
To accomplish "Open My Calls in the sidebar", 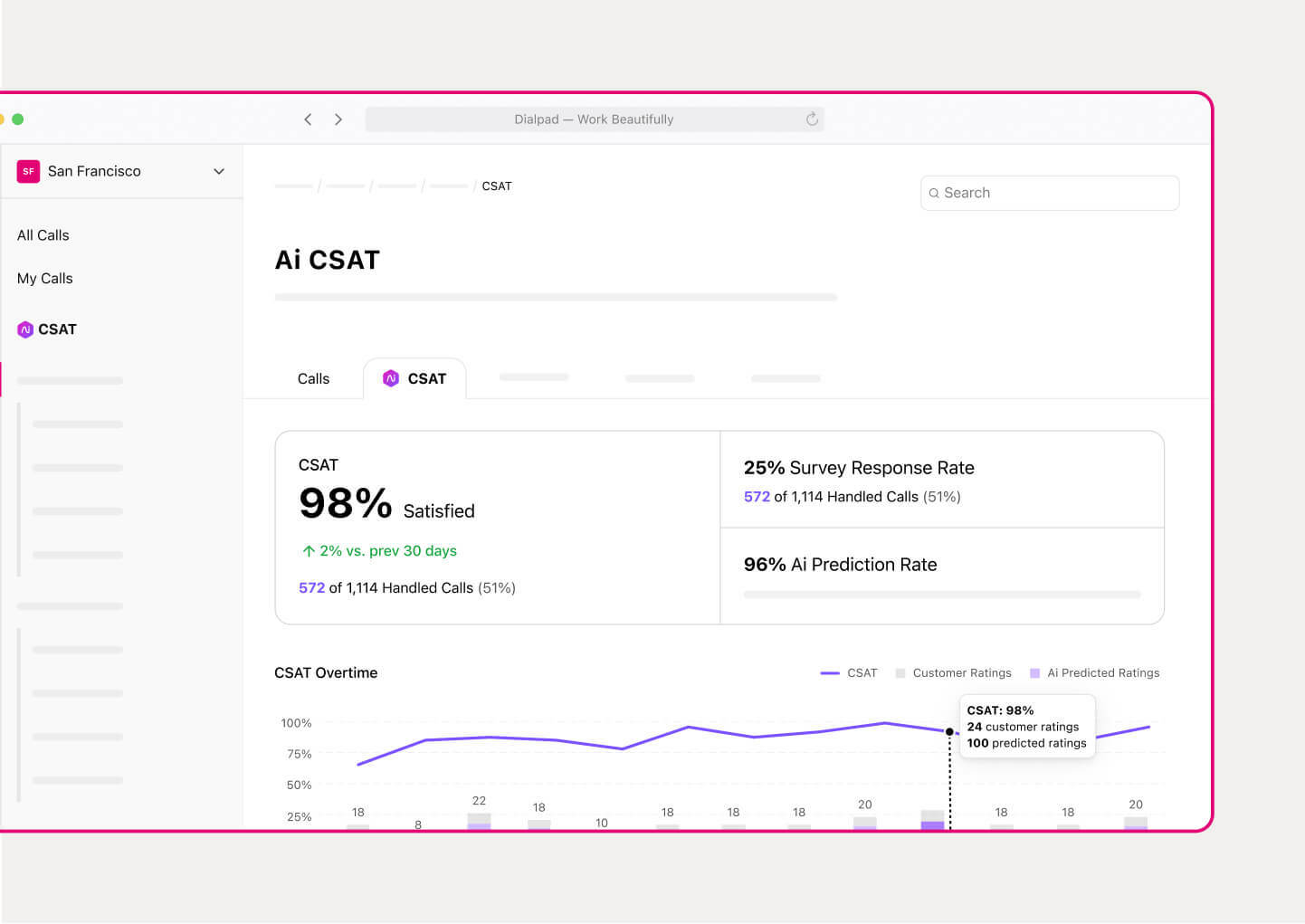I will click(45, 279).
